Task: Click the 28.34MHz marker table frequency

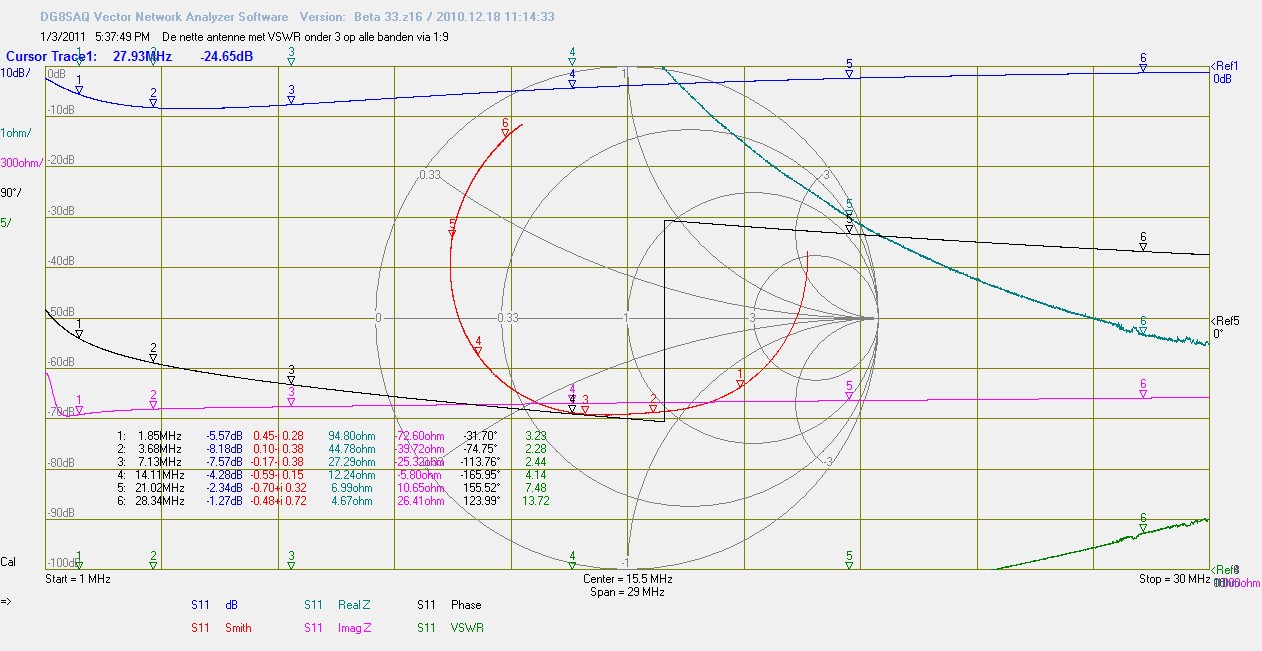Action: tap(158, 501)
